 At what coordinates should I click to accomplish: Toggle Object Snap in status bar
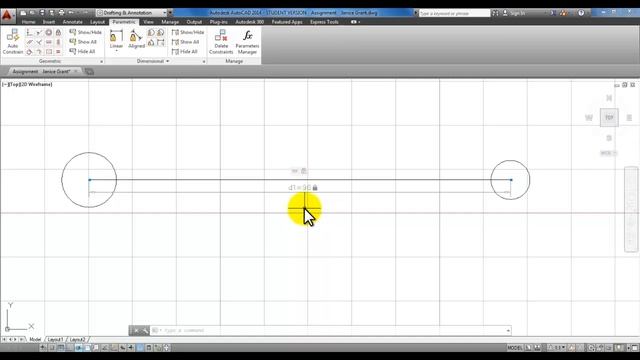click(x=87, y=348)
